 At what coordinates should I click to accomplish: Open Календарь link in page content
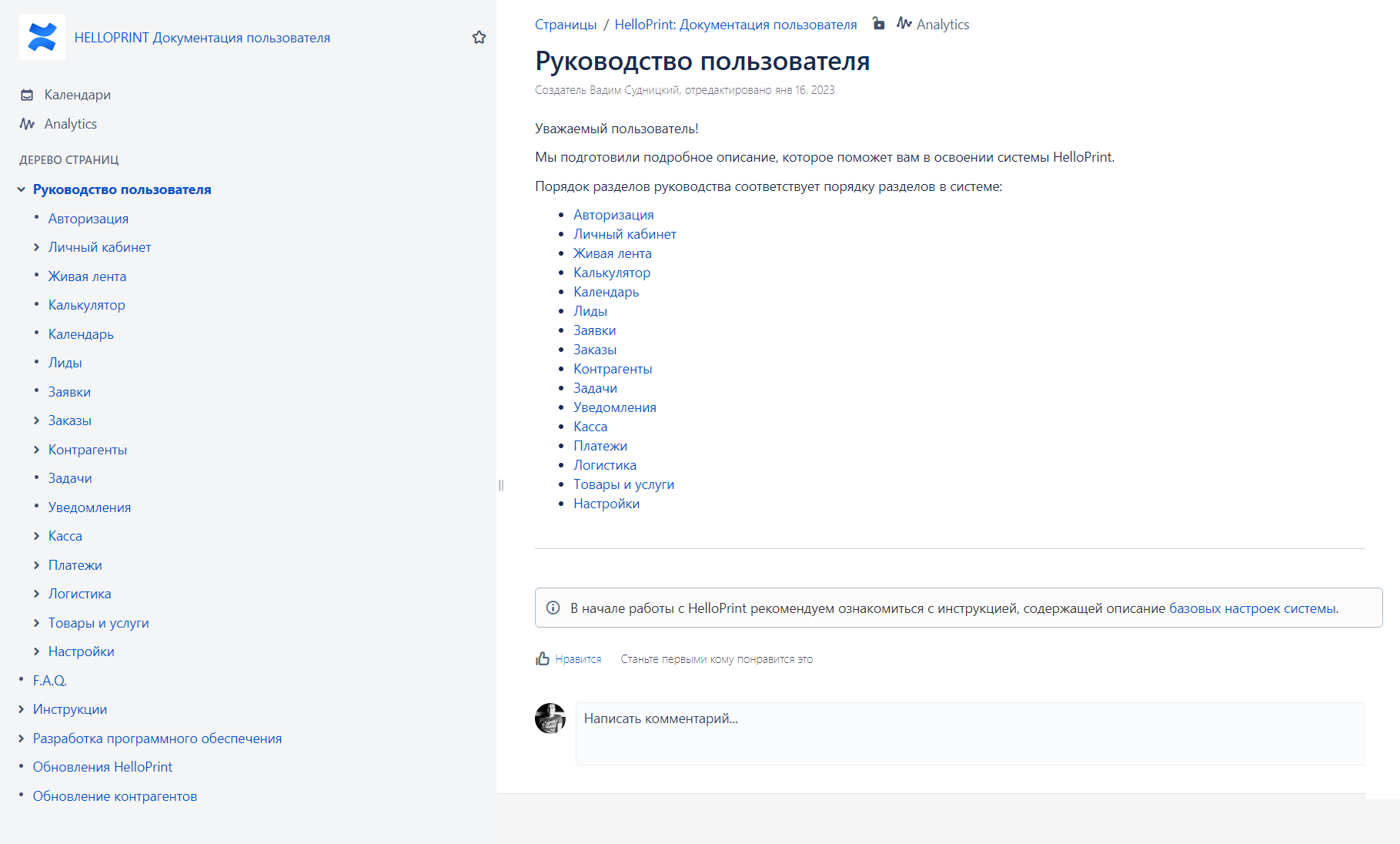pyautogui.click(x=606, y=292)
